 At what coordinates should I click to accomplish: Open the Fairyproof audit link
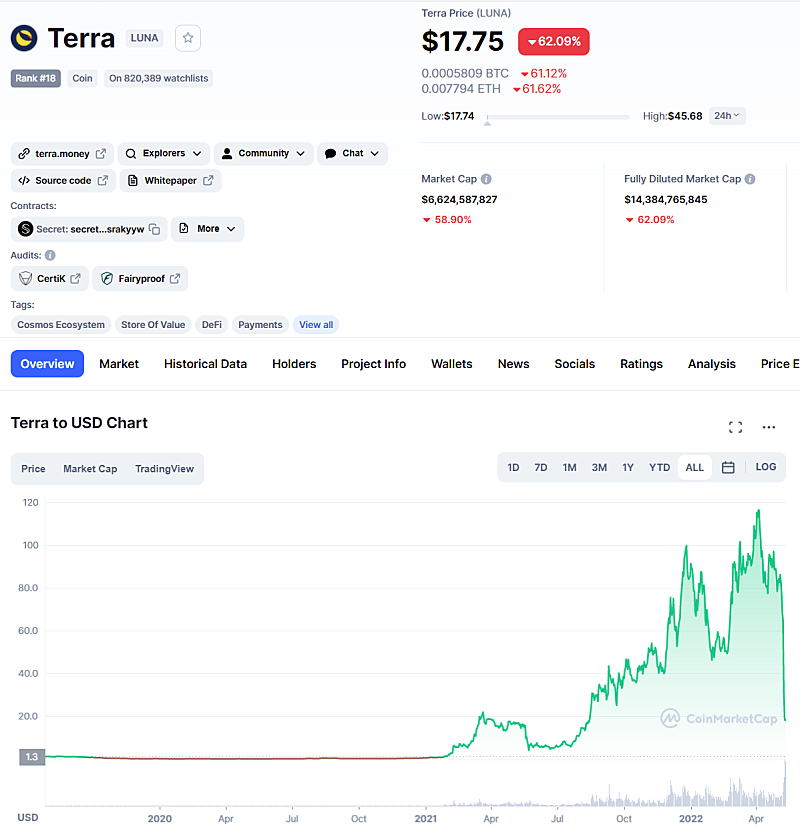(x=140, y=278)
